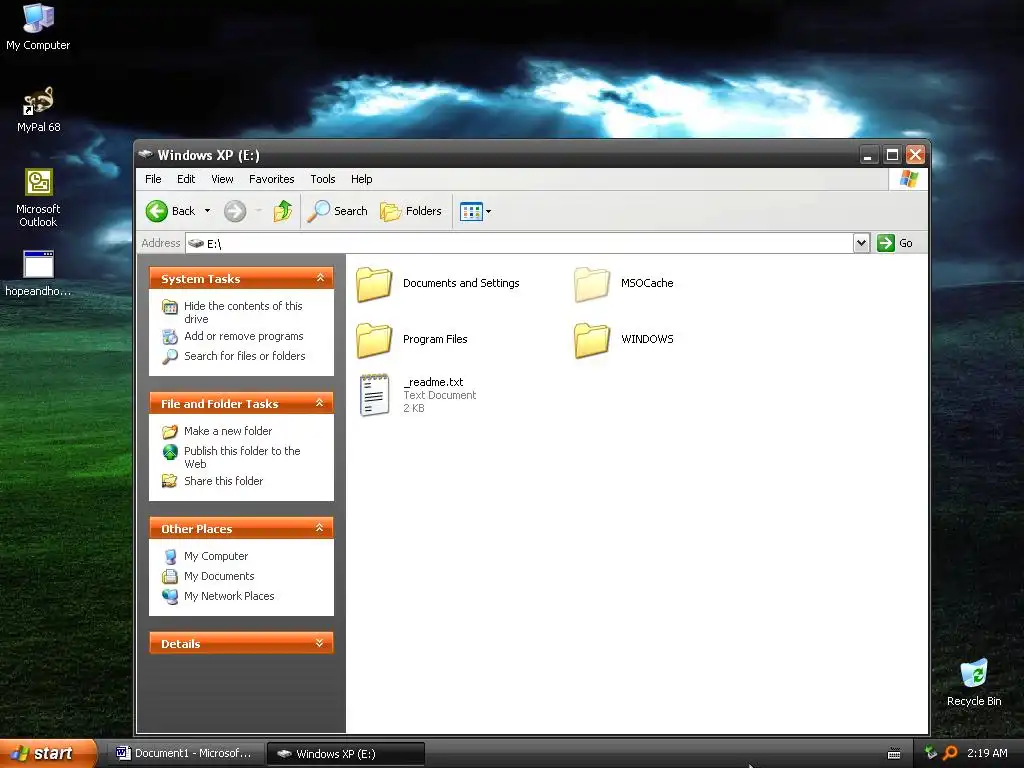The image size is (1024, 768).
Task: Click the green Go arrow button
Action: pos(886,243)
